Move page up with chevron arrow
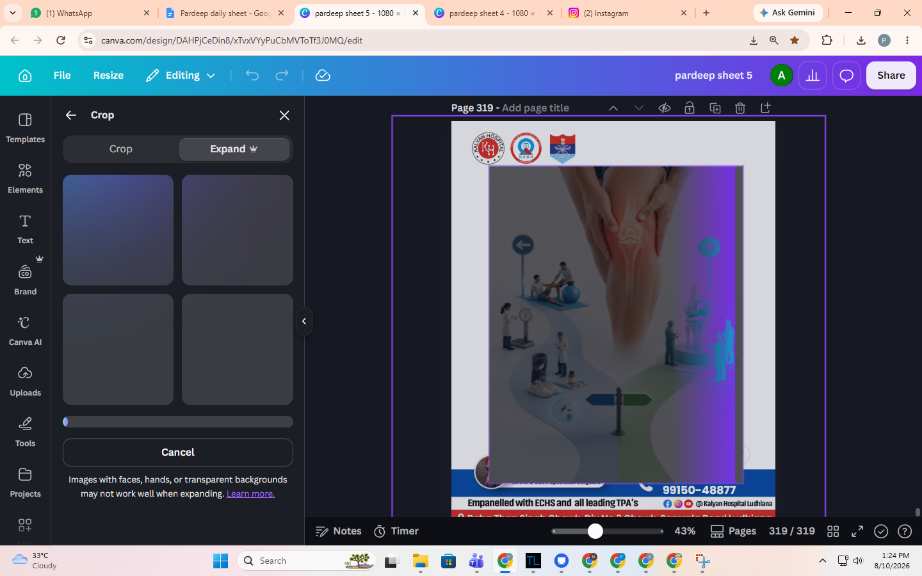922x576 pixels. [x=613, y=108]
